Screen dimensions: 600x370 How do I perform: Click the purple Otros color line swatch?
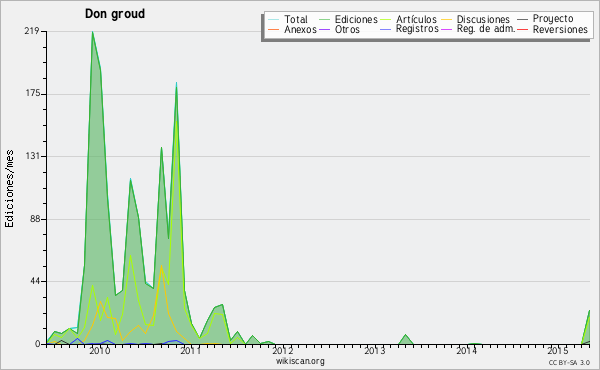pos(324,29)
